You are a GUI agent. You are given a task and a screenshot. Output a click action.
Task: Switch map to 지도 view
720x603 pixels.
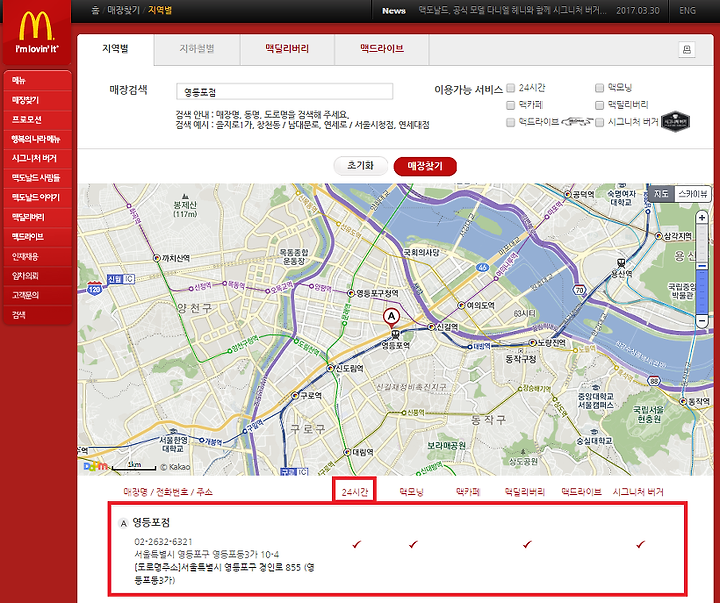(x=661, y=194)
